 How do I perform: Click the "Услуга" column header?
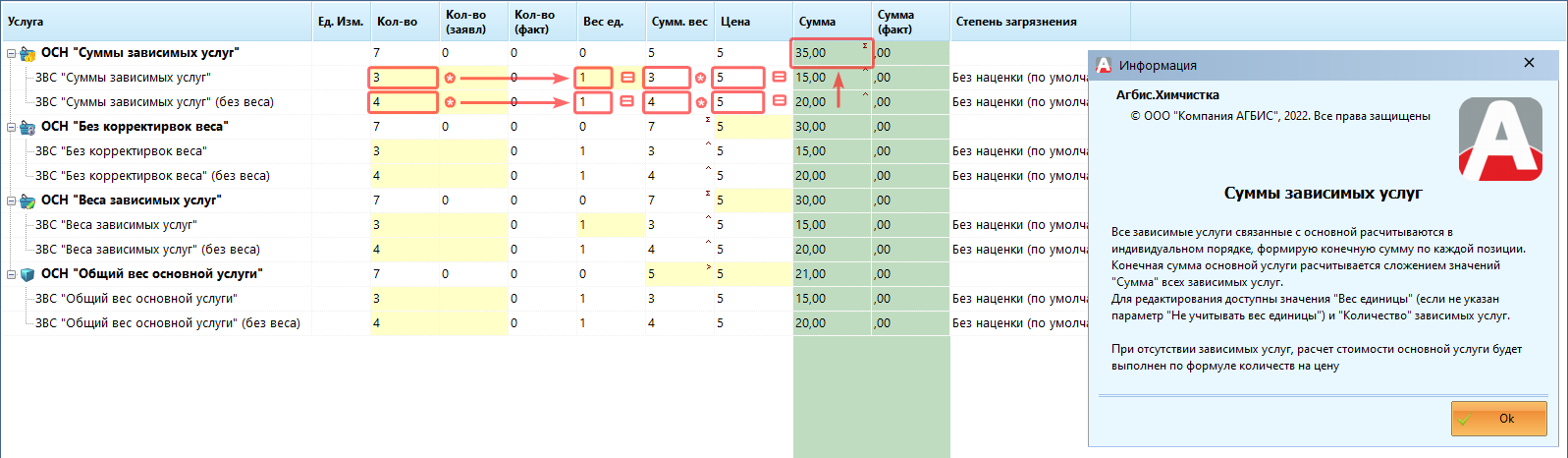click(x=26, y=22)
